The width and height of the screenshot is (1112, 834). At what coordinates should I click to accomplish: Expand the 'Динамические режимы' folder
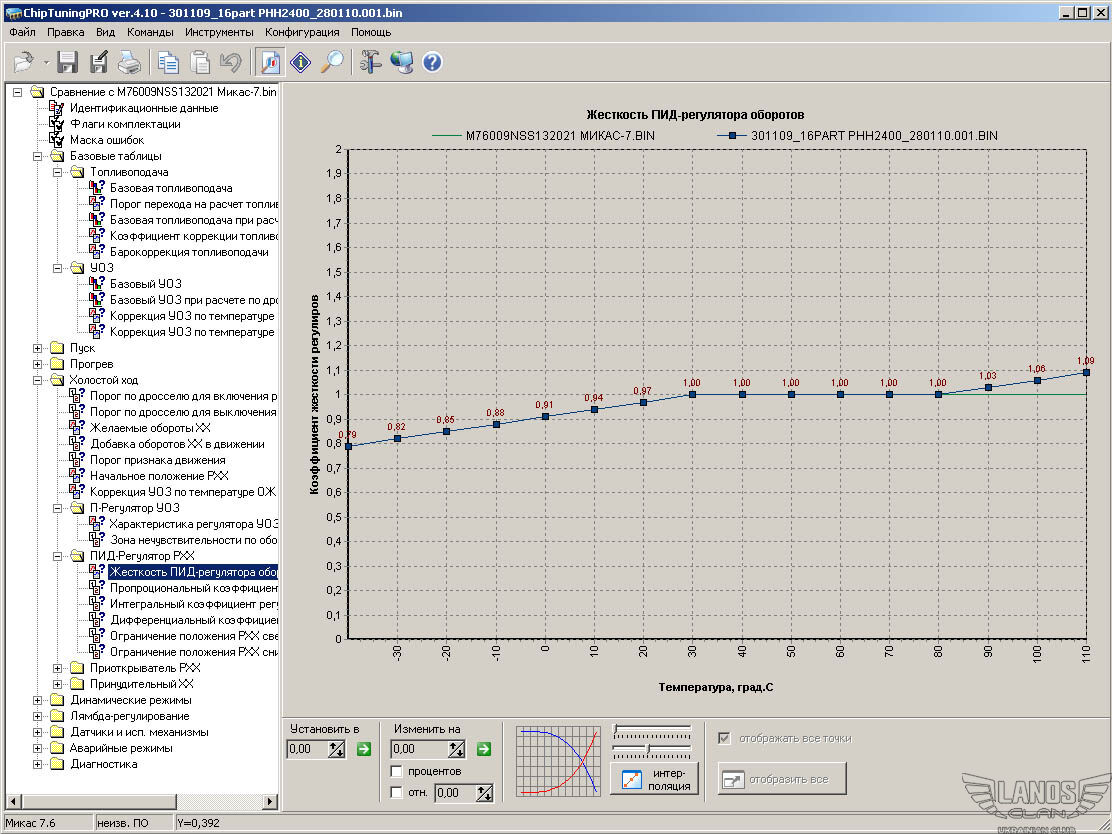coord(38,700)
